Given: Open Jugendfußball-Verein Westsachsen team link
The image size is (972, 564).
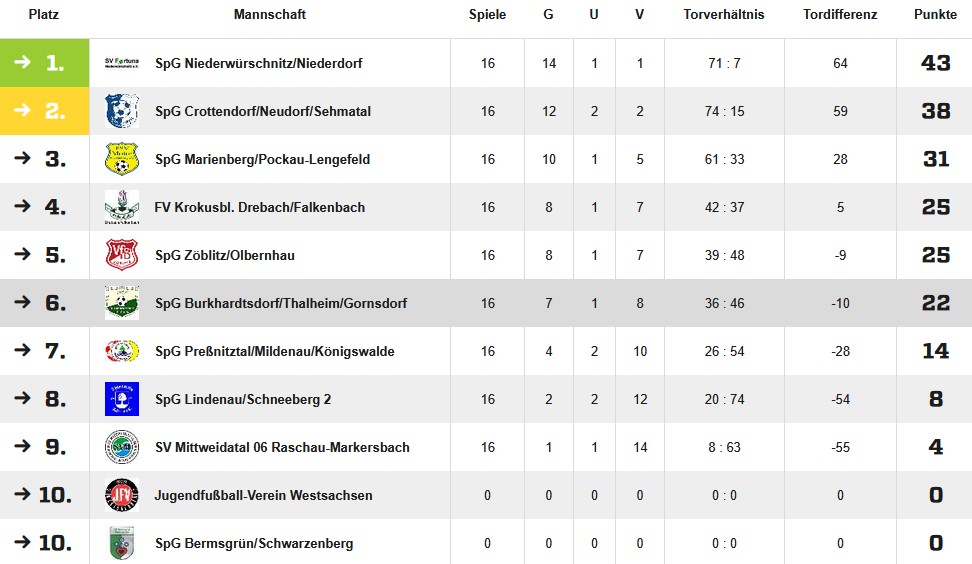Looking at the screenshot, I should click(263, 495).
